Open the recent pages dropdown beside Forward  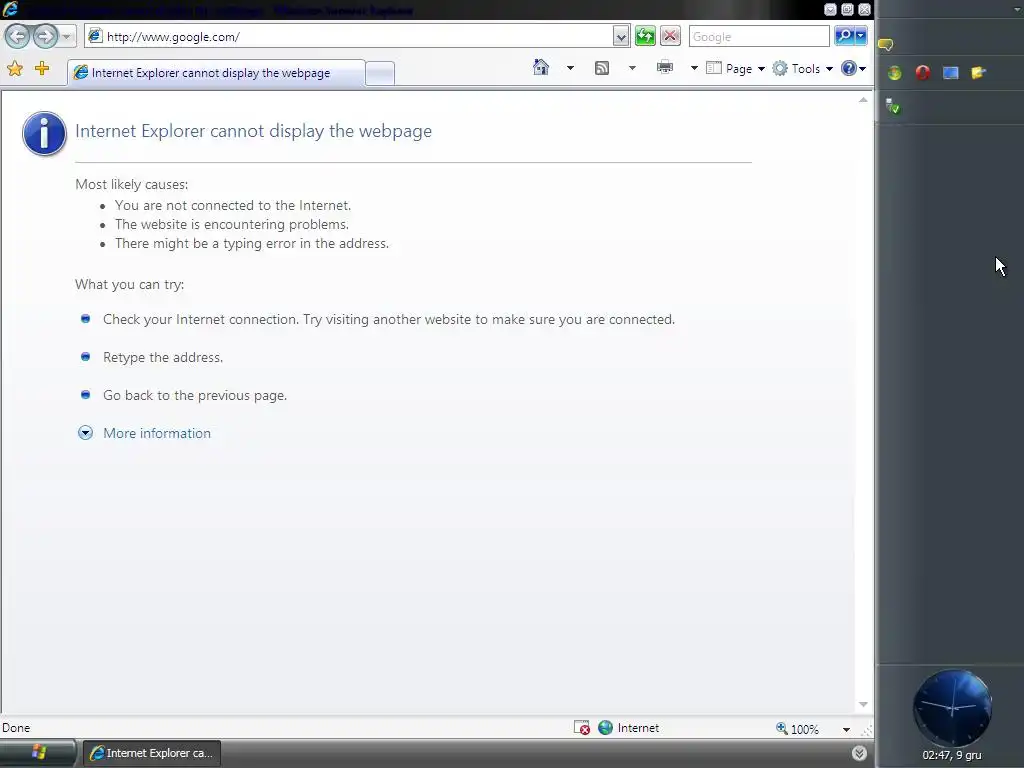pos(67,37)
